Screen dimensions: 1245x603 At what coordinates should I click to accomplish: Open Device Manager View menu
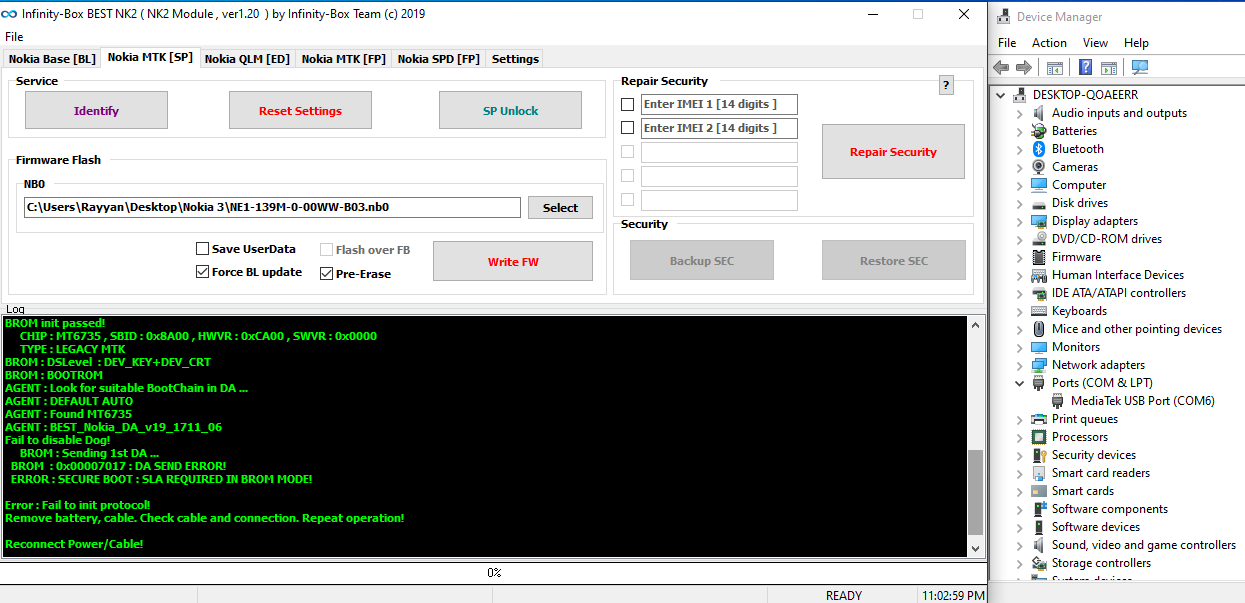(x=1095, y=43)
